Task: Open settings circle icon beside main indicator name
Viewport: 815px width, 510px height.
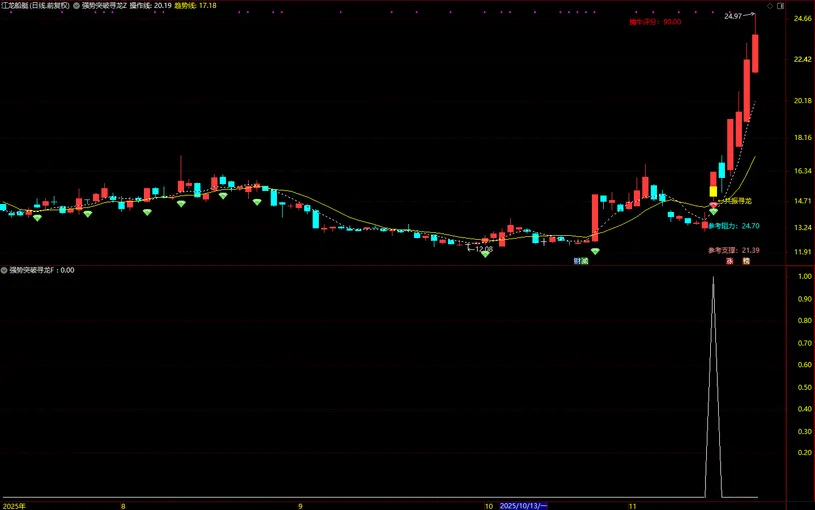Action: [x=76, y=6]
